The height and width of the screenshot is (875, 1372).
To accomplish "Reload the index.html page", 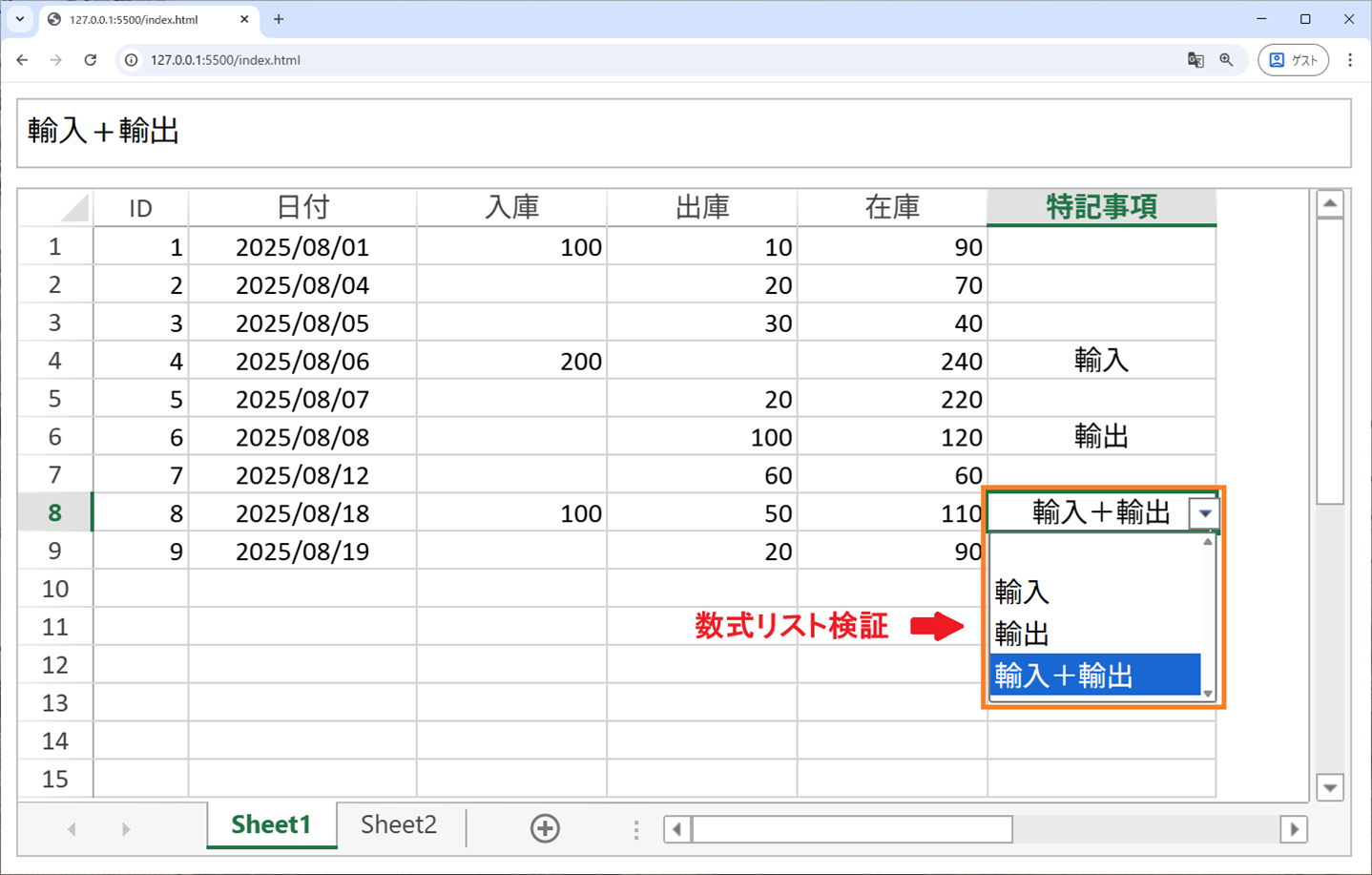I will [91, 59].
